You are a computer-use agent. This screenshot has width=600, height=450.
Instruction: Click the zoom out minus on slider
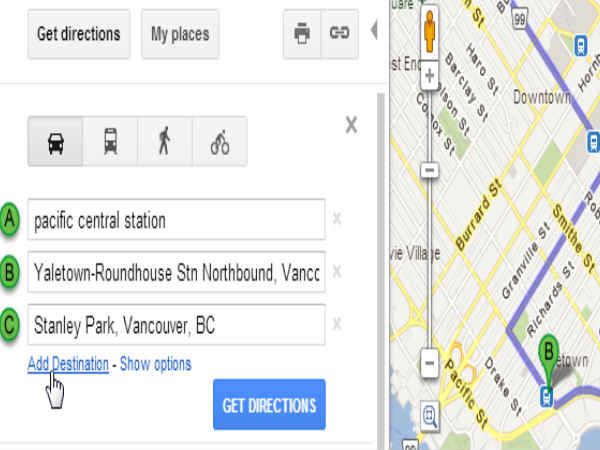tap(430, 363)
